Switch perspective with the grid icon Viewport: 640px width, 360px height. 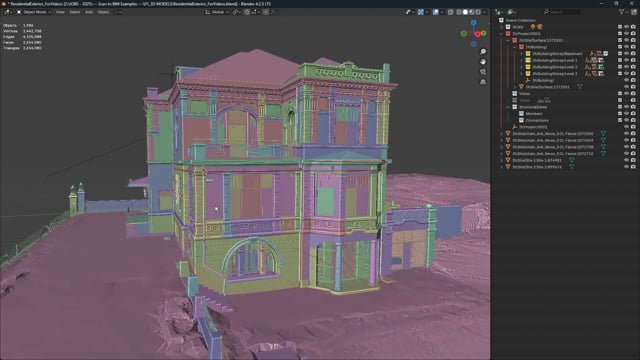tap(483, 82)
